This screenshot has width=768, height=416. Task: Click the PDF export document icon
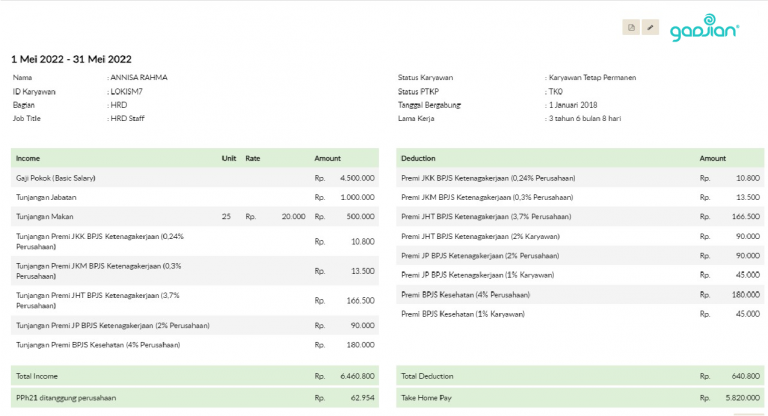tap(631, 27)
